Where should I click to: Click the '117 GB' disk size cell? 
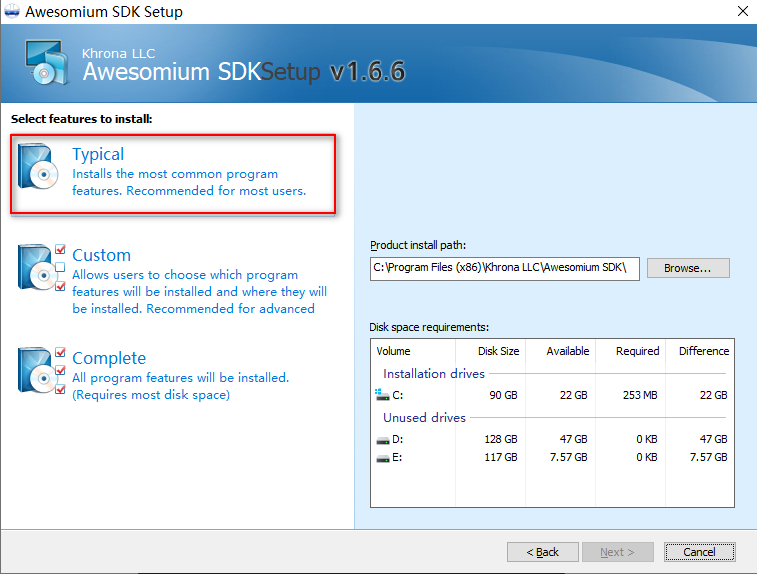point(501,457)
